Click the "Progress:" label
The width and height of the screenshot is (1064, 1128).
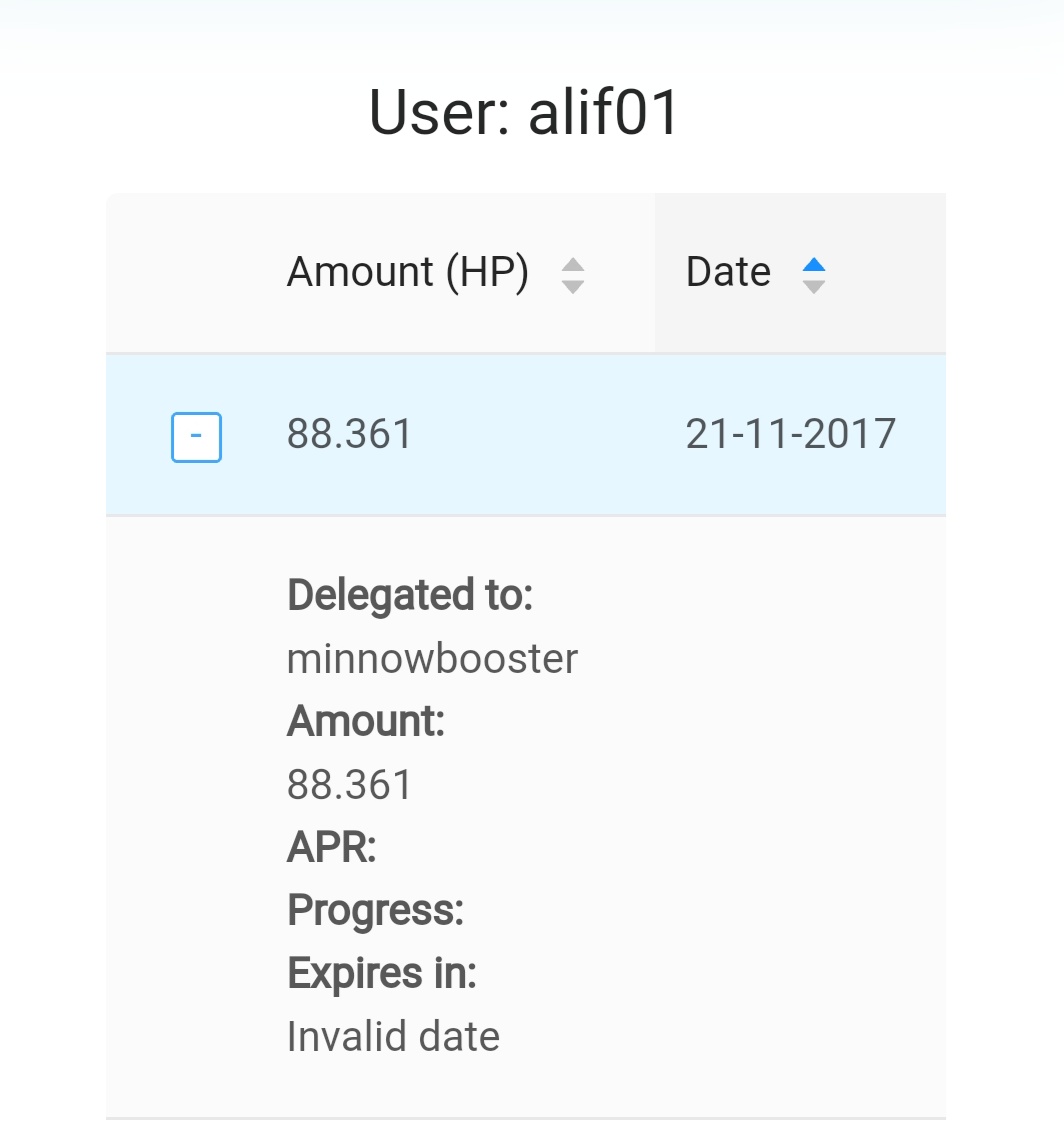(x=375, y=911)
